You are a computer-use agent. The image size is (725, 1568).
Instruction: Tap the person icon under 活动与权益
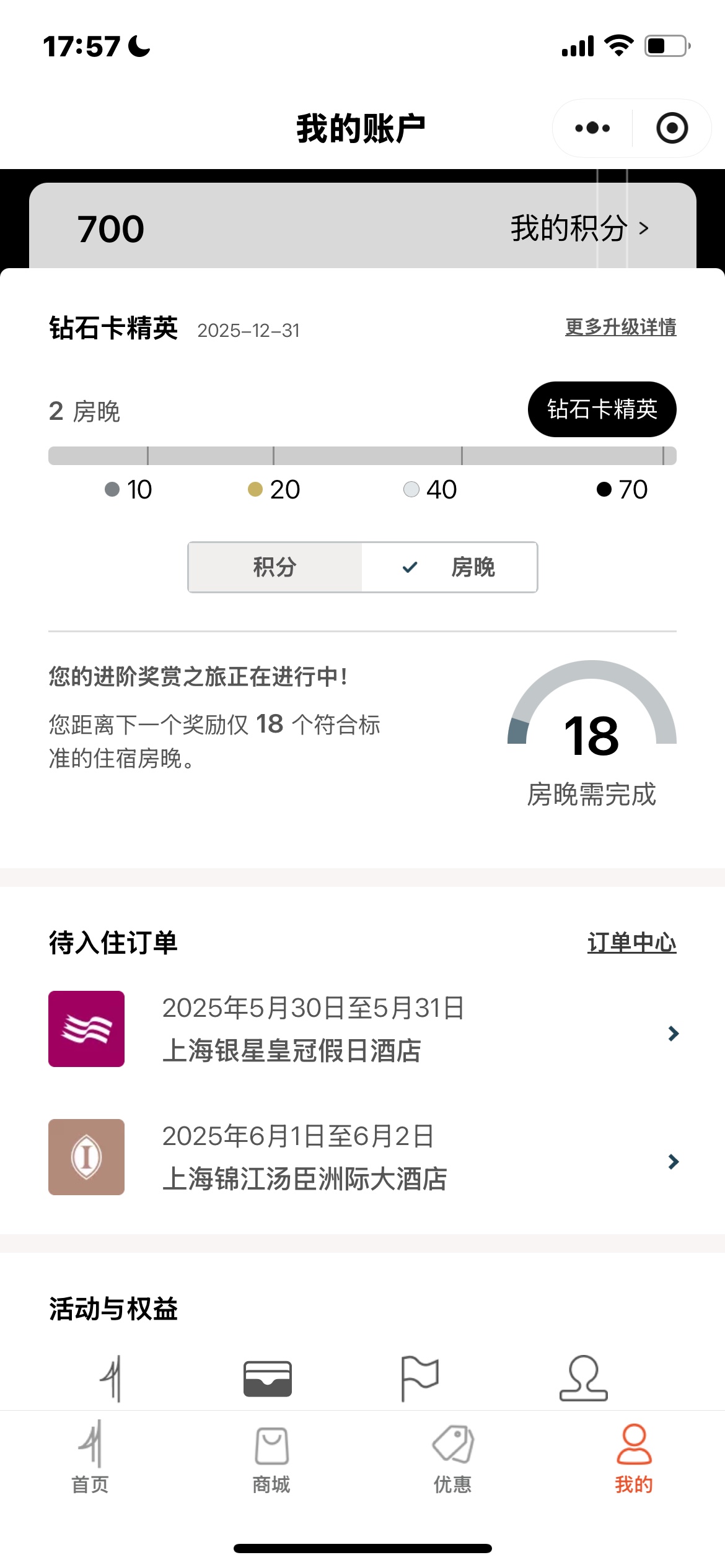click(x=583, y=1379)
